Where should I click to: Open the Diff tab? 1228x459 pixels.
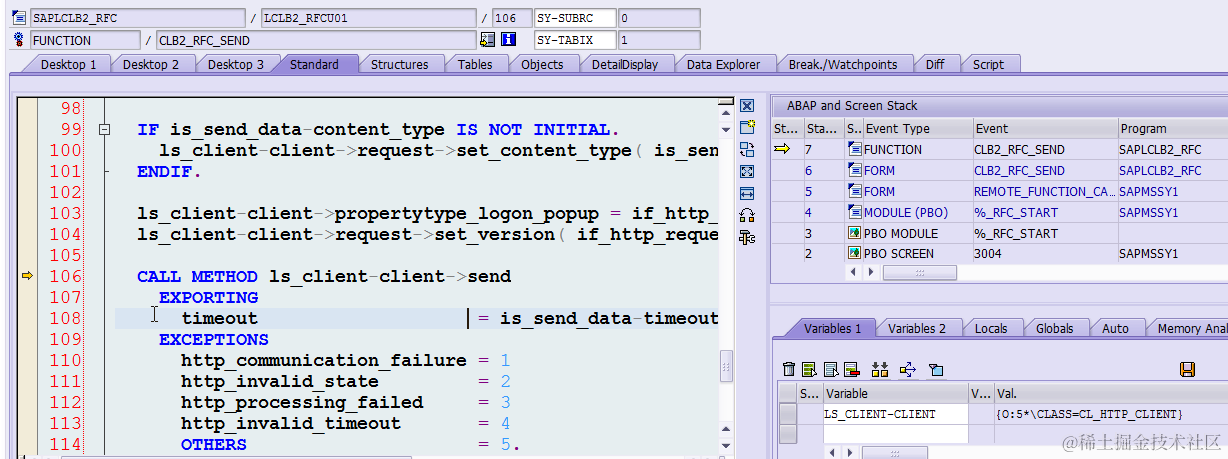pyautogui.click(x=935, y=64)
